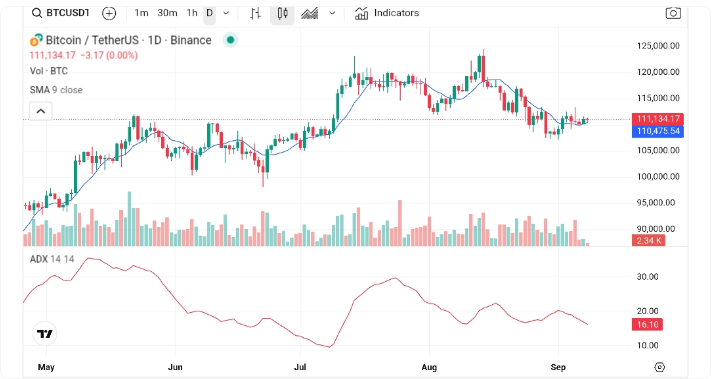Screen dimensions: 712x379
Task: Click the red 111,134.17 price label
Action: tap(658, 119)
